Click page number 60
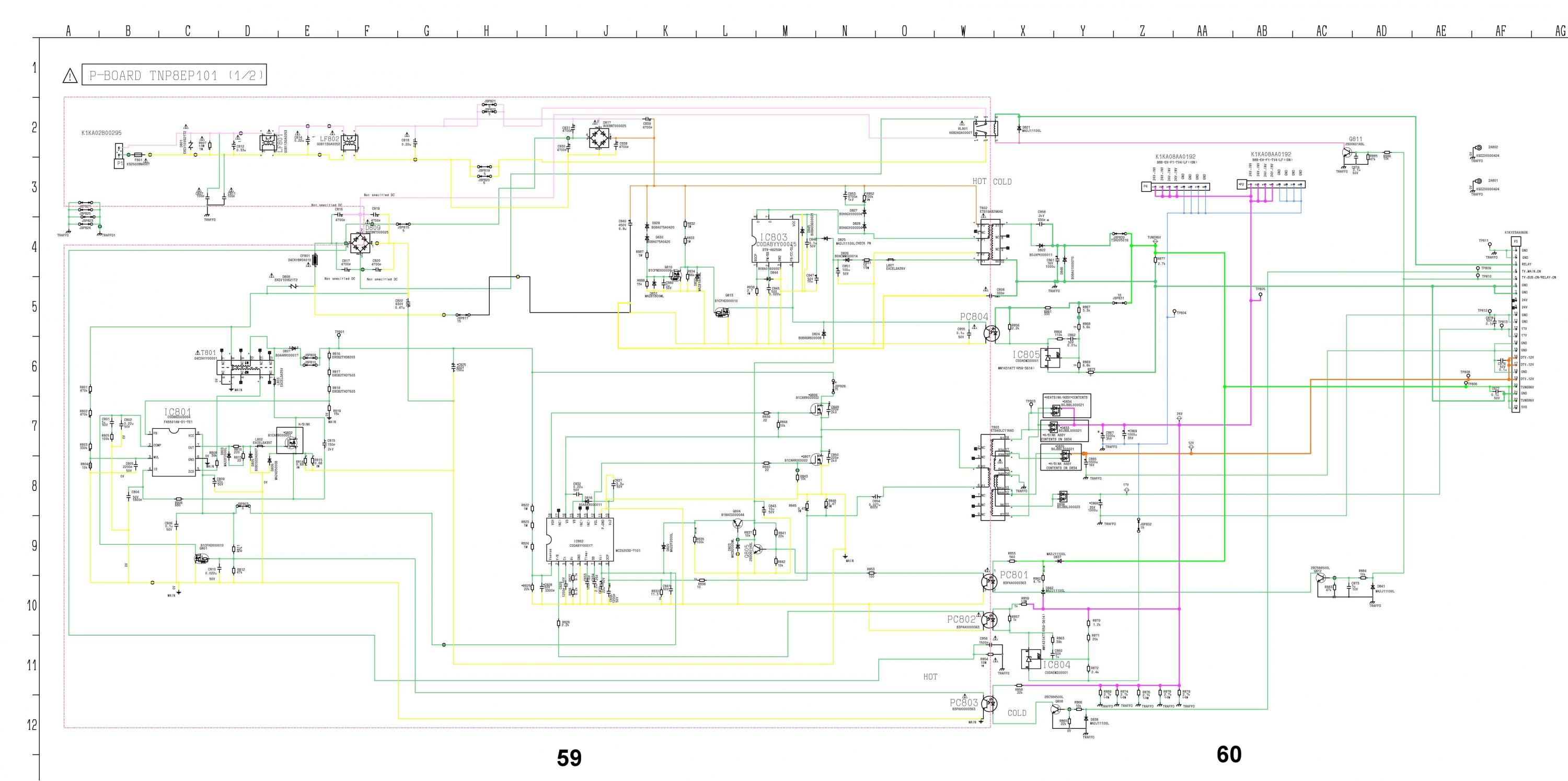The image size is (1568, 781). pyautogui.click(x=1228, y=754)
